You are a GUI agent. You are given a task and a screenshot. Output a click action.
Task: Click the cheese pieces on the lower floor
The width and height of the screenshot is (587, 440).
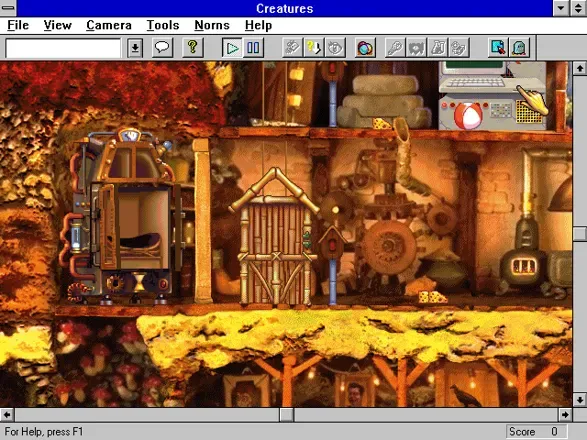click(432, 297)
